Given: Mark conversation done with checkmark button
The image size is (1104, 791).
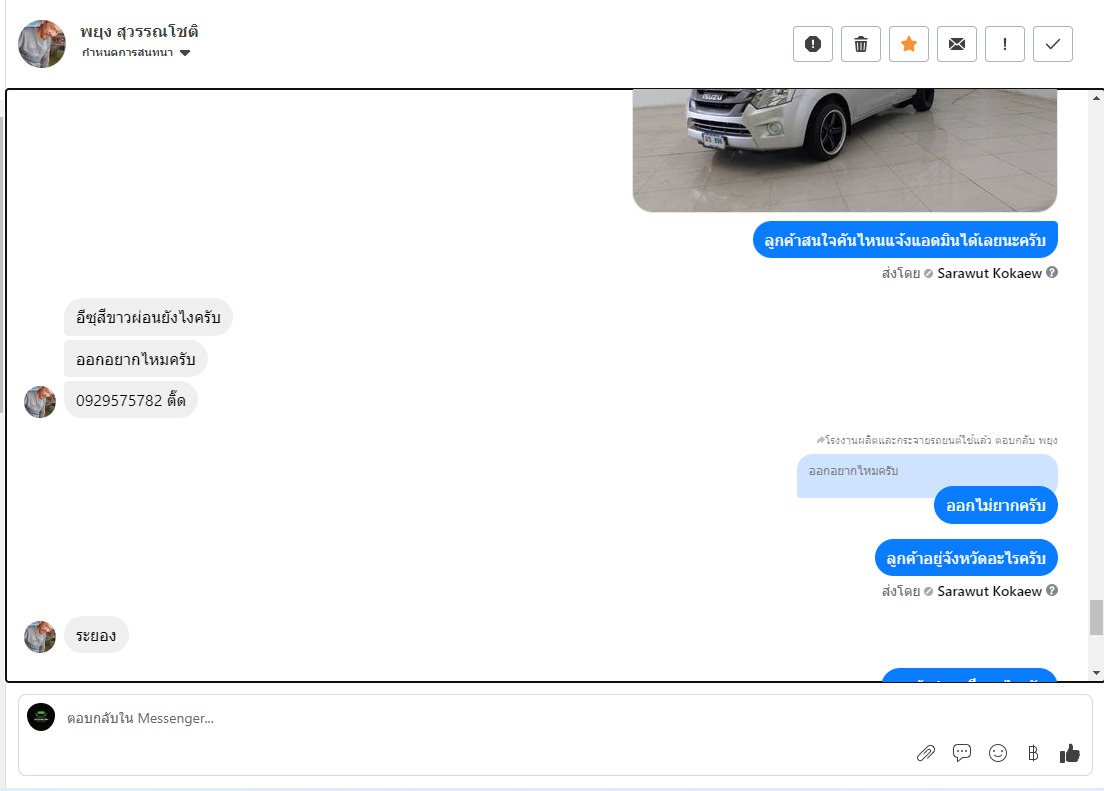Looking at the screenshot, I should (1053, 44).
